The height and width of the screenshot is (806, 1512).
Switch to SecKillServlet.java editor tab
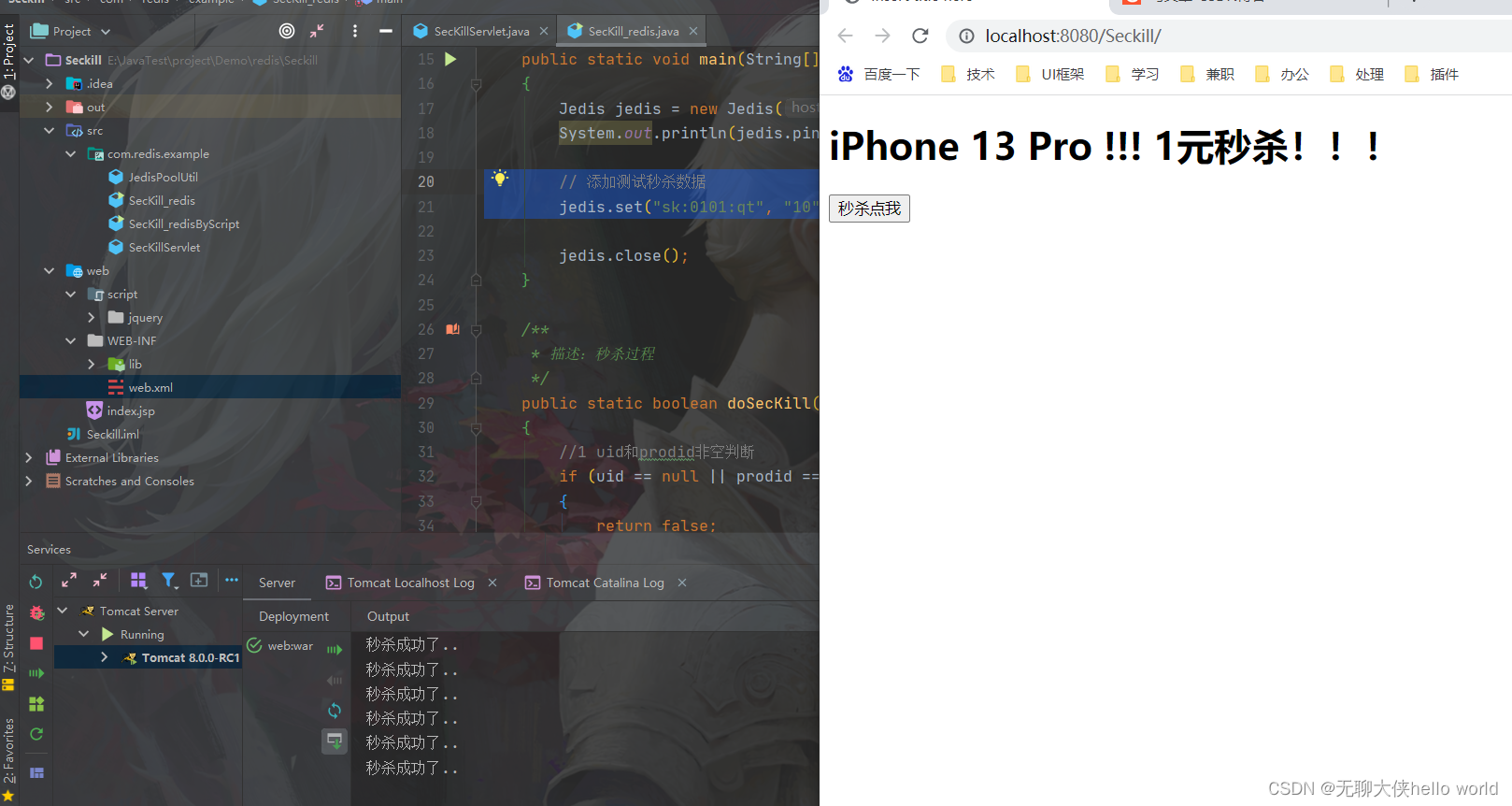[x=480, y=31]
